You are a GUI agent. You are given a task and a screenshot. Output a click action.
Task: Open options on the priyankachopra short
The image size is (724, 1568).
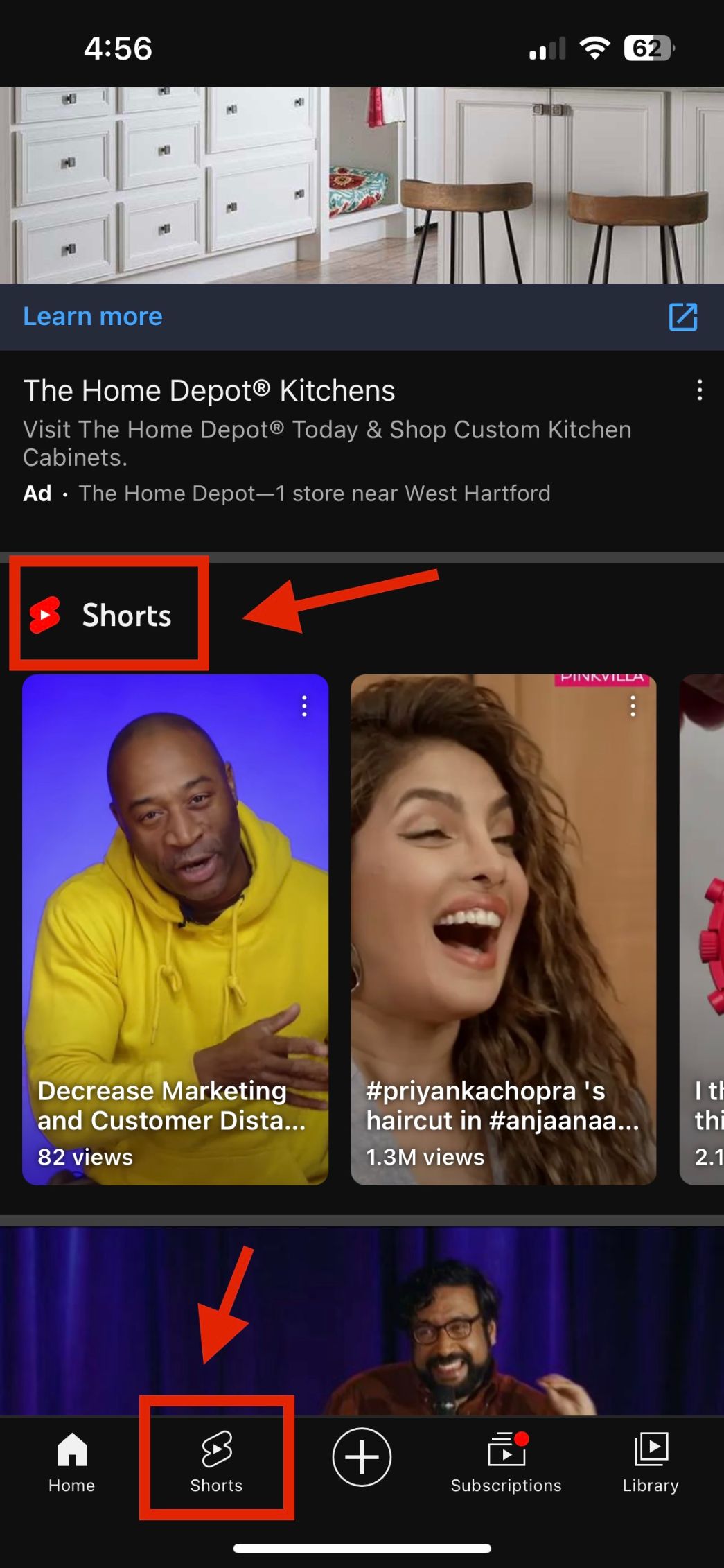tap(633, 706)
